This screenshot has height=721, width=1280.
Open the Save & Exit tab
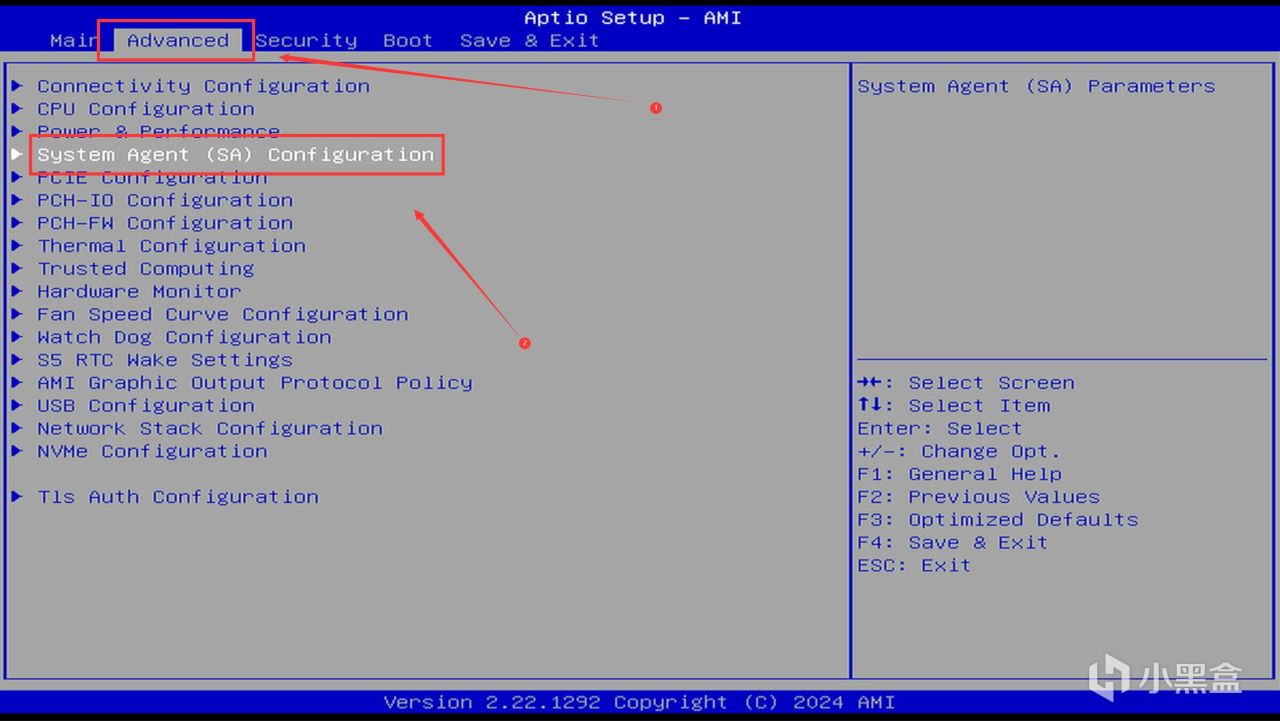tap(530, 41)
